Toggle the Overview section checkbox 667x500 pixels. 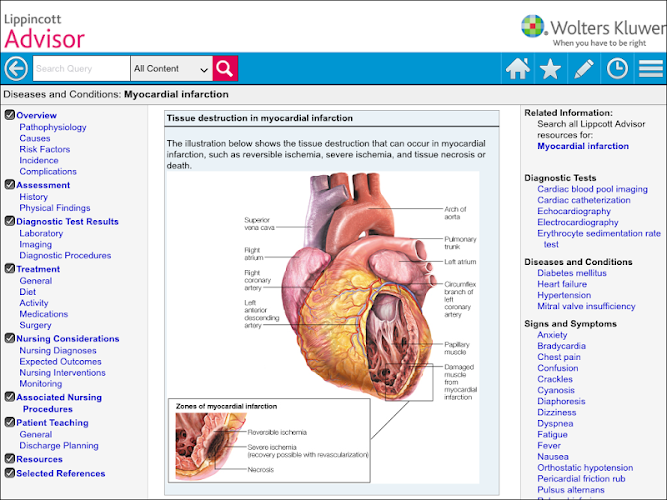[10, 115]
